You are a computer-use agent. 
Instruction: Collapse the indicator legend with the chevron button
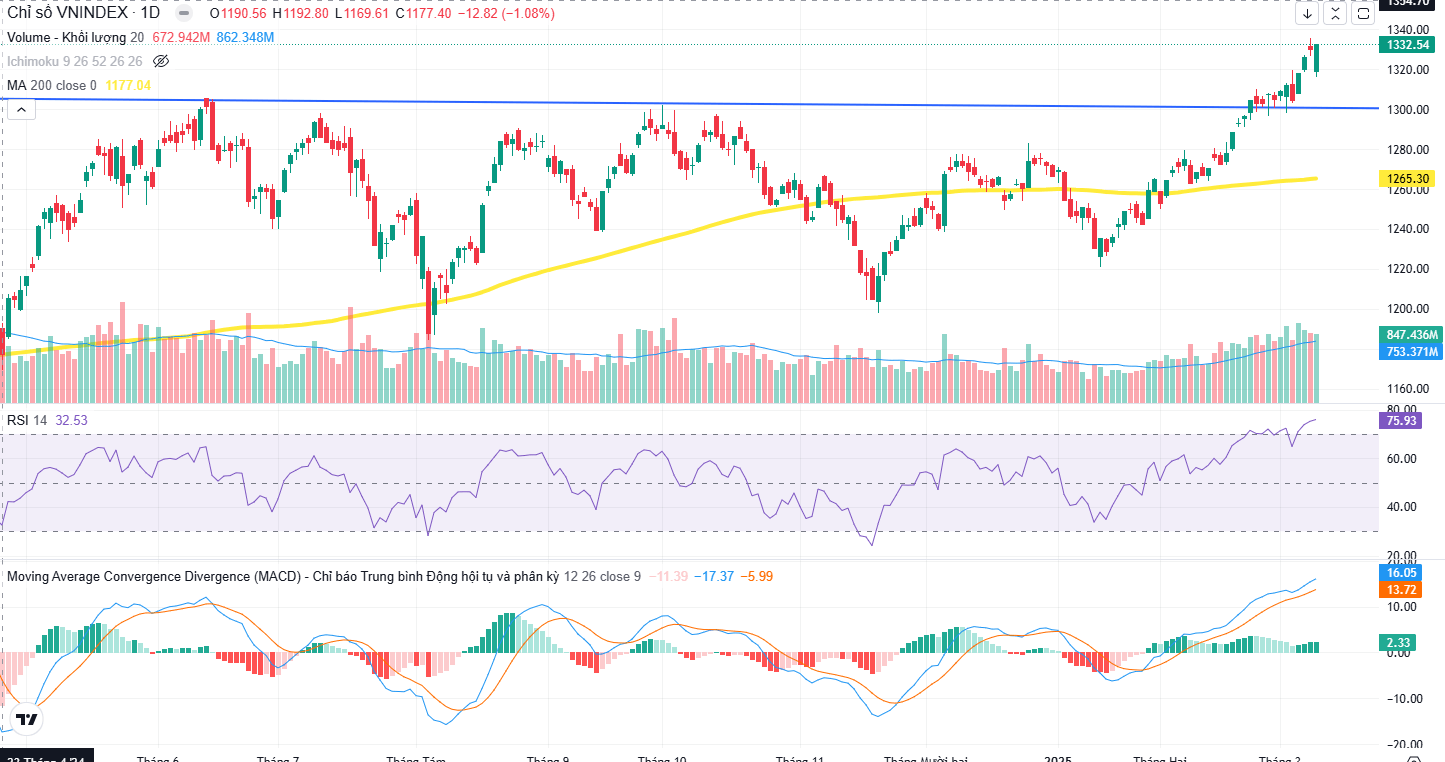point(20,109)
